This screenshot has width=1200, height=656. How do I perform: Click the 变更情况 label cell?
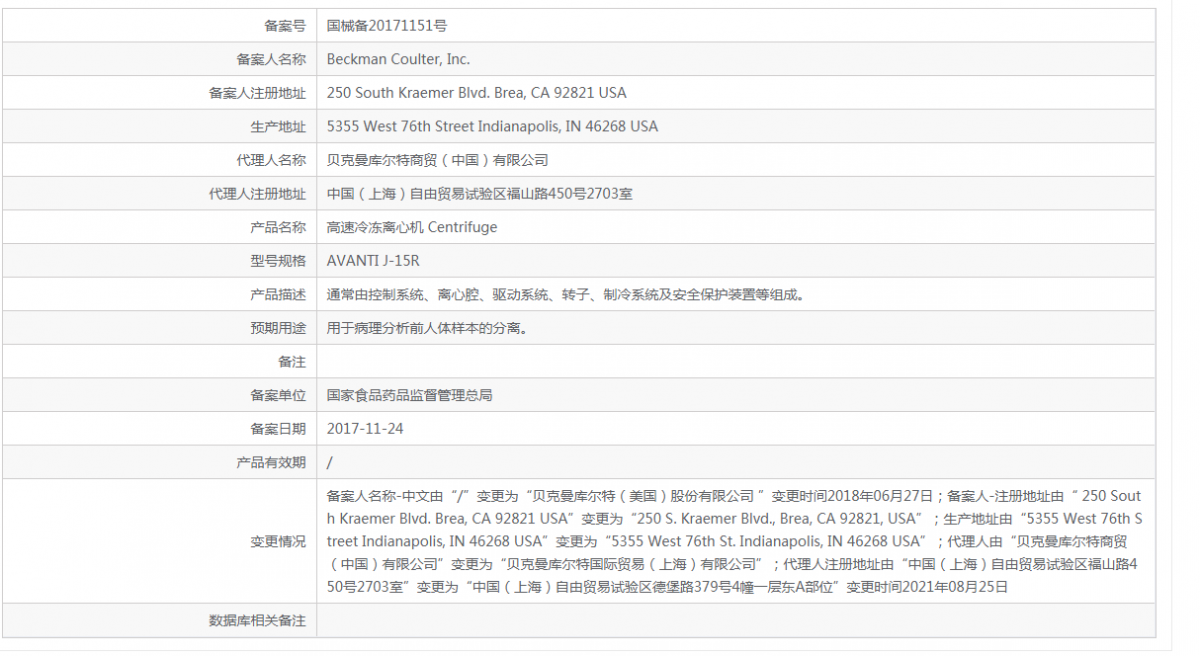click(x=278, y=541)
